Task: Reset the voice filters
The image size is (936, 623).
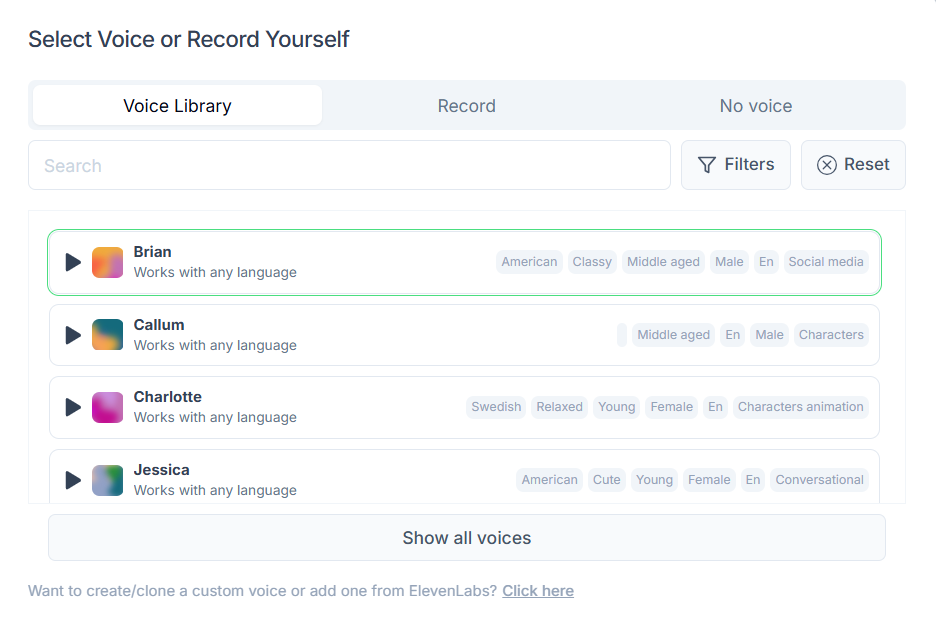Action: click(x=853, y=165)
